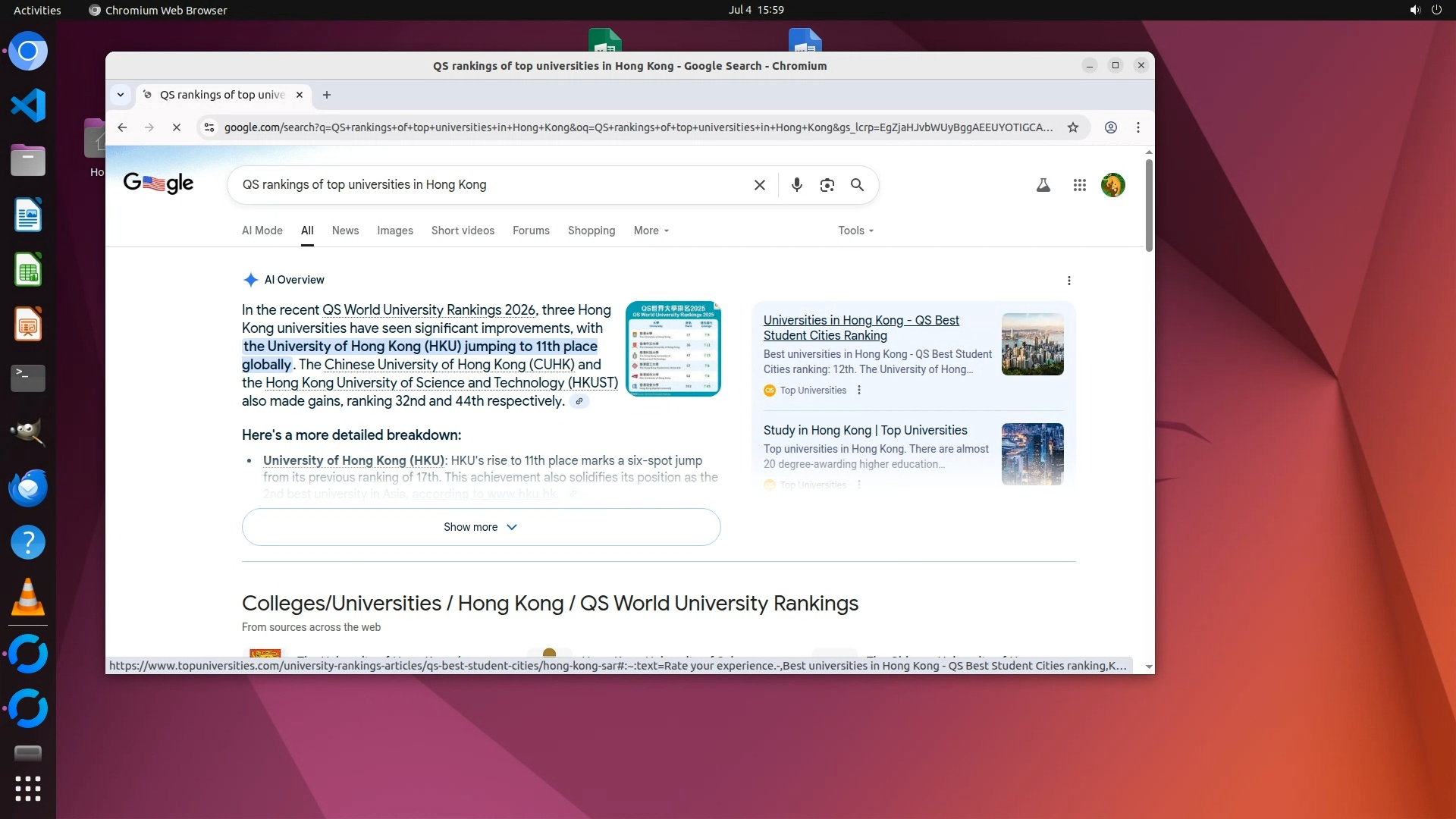Open Study in Hong Kong link
Viewport: 1456px width, 819px height.
[864, 430]
